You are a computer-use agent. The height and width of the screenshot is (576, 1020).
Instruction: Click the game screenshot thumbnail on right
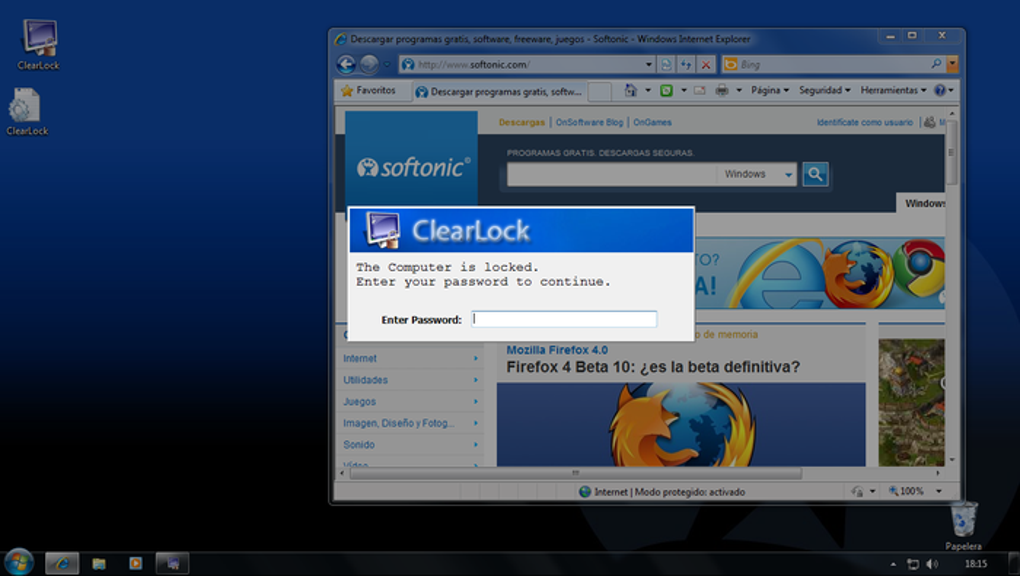[911, 402]
